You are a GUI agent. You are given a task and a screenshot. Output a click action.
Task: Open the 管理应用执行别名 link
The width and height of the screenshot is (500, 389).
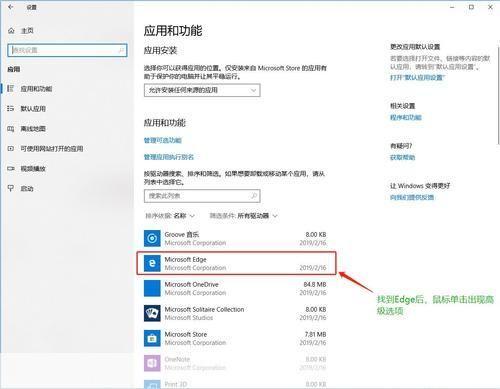pos(169,157)
